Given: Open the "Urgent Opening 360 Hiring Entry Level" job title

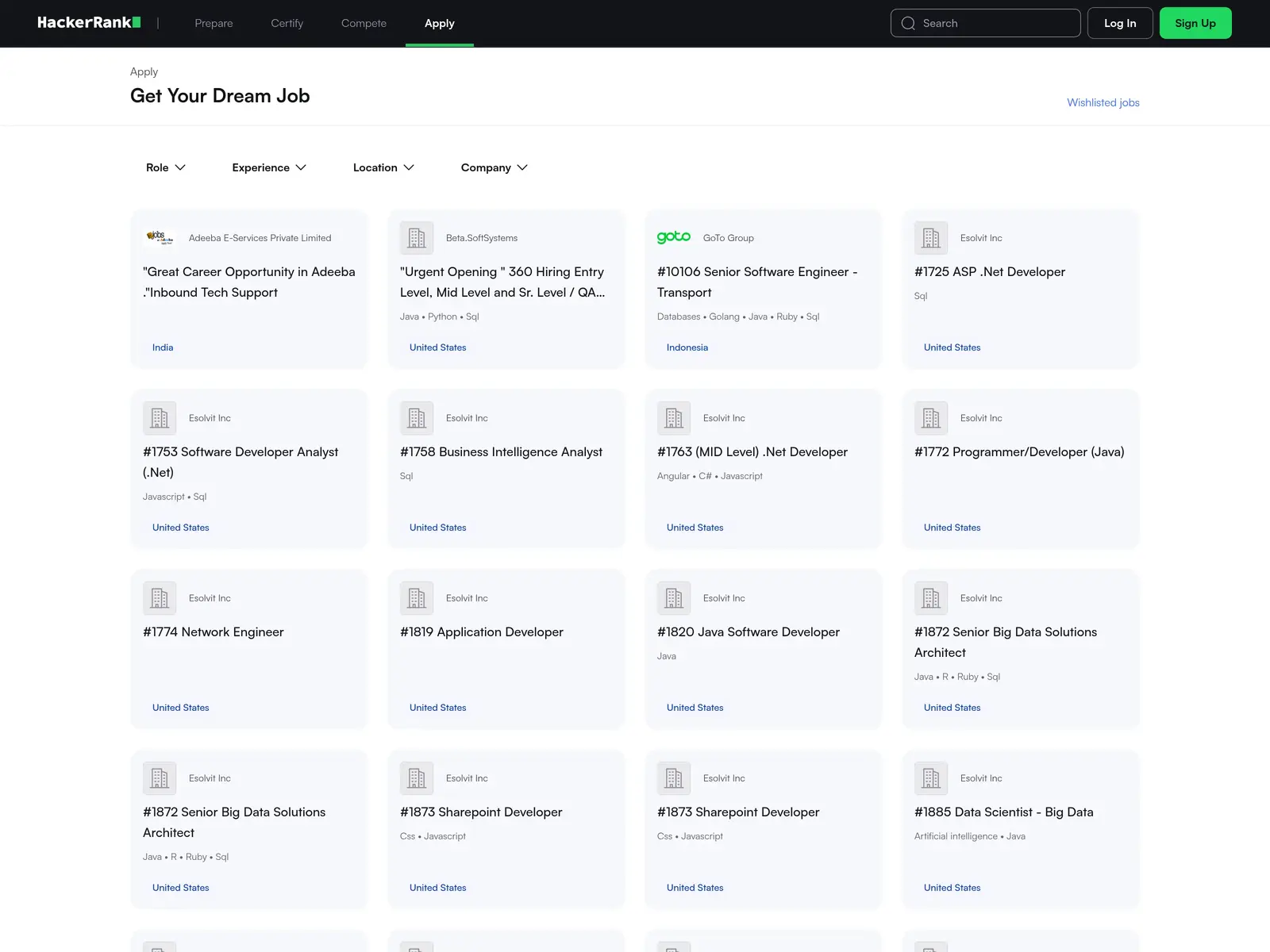Looking at the screenshot, I should [502, 282].
